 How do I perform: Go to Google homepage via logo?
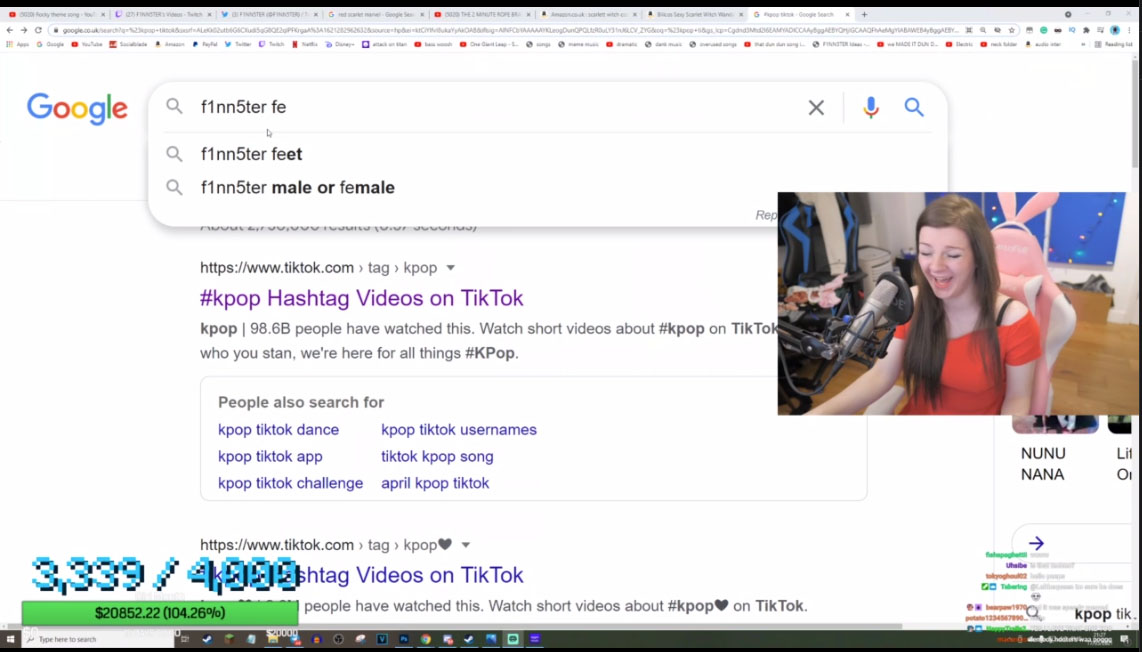tap(77, 109)
